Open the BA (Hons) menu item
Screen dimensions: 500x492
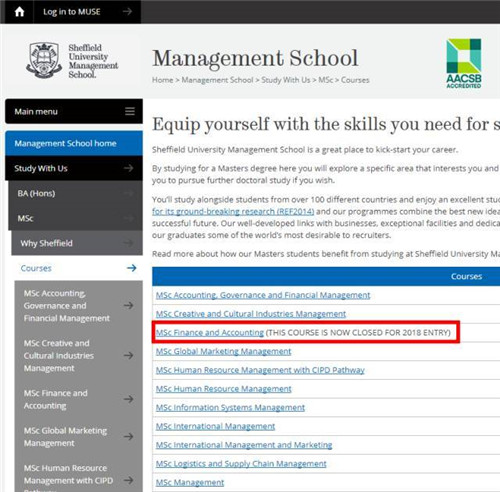click(x=75, y=193)
